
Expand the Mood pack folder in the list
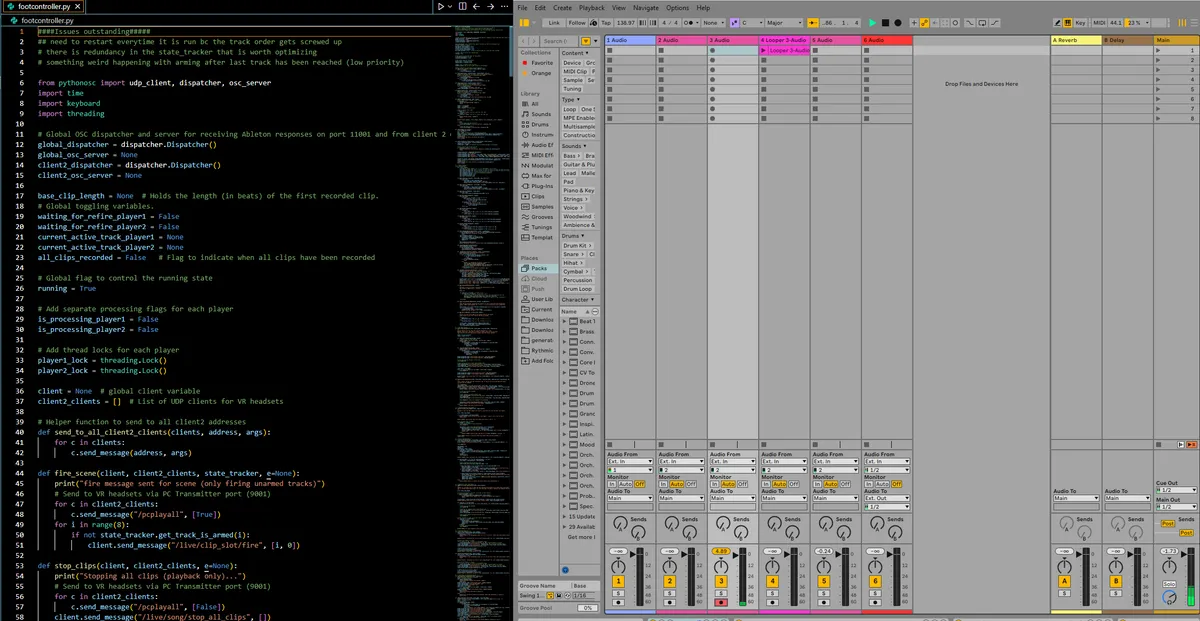click(x=565, y=444)
